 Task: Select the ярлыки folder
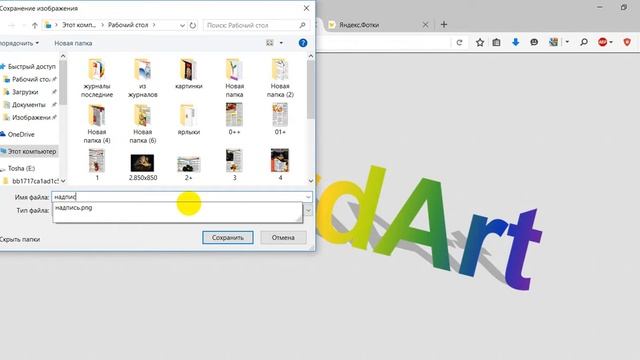coord(189,120)
